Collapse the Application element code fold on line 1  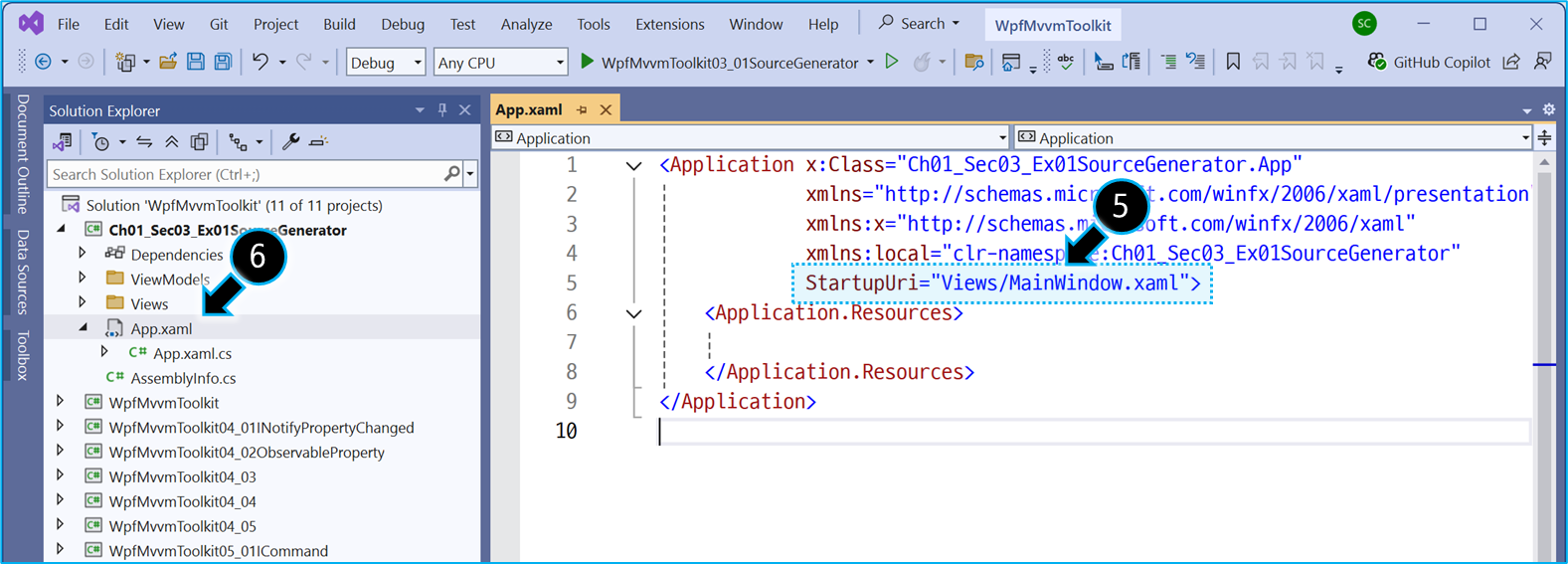pyautogui.click(x=633, y=165)
